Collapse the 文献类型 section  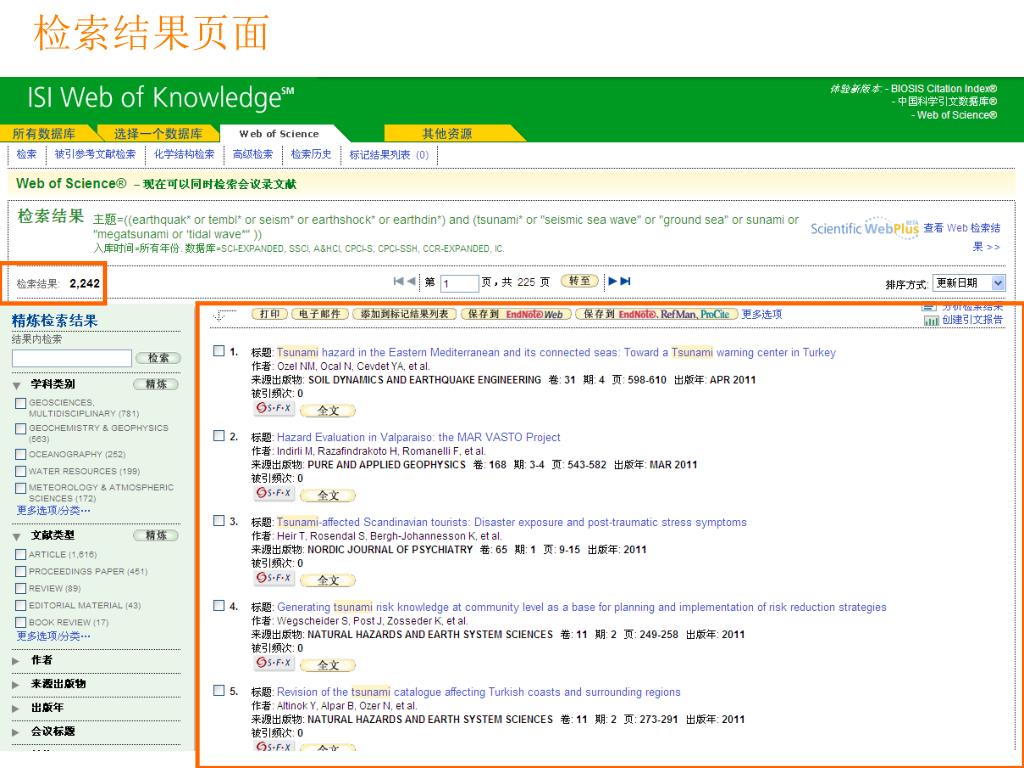(17, 537)
